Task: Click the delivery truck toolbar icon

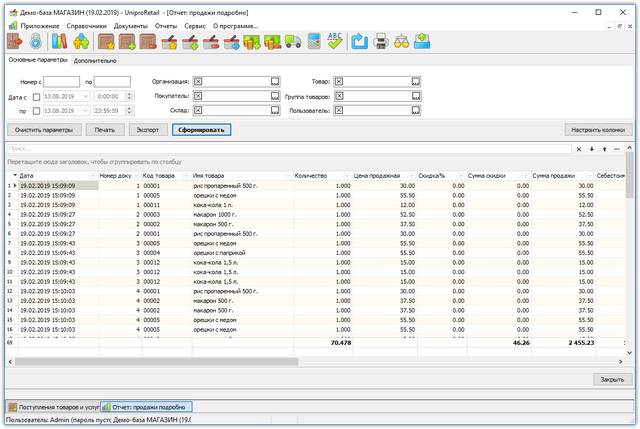Action: (292, 41)
